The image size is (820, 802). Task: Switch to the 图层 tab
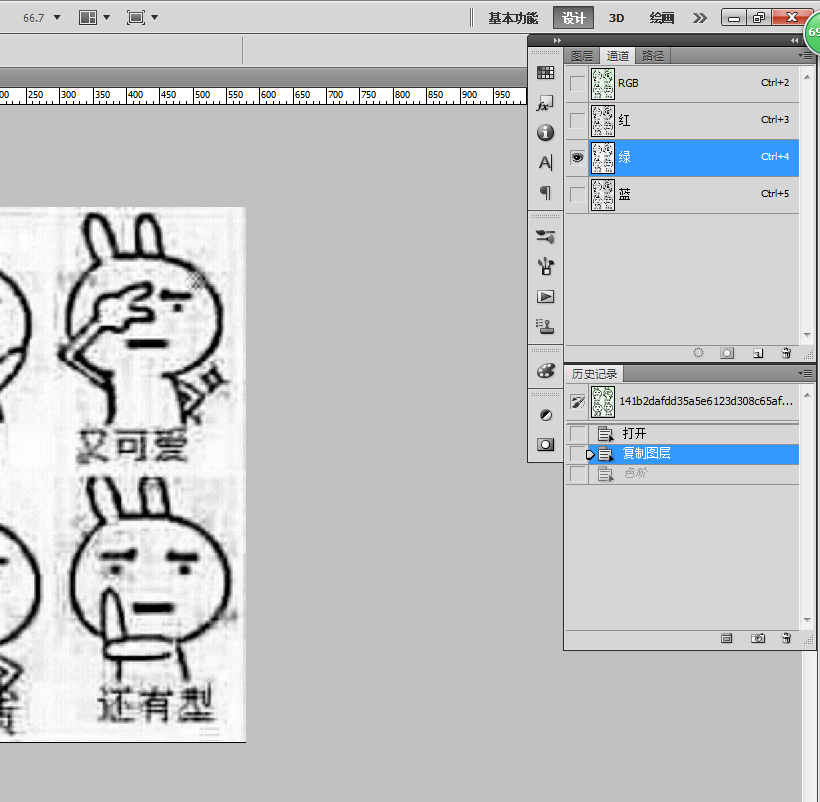tap(582, 56)
